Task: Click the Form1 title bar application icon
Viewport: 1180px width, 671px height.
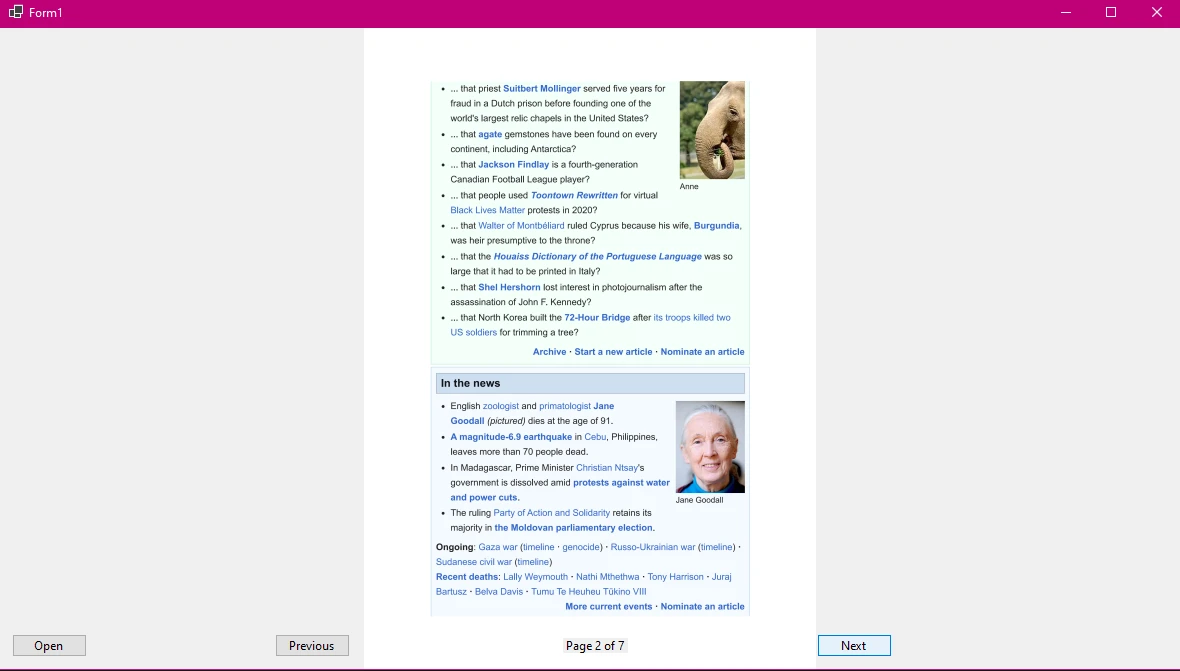Action: tap(14, 12)
